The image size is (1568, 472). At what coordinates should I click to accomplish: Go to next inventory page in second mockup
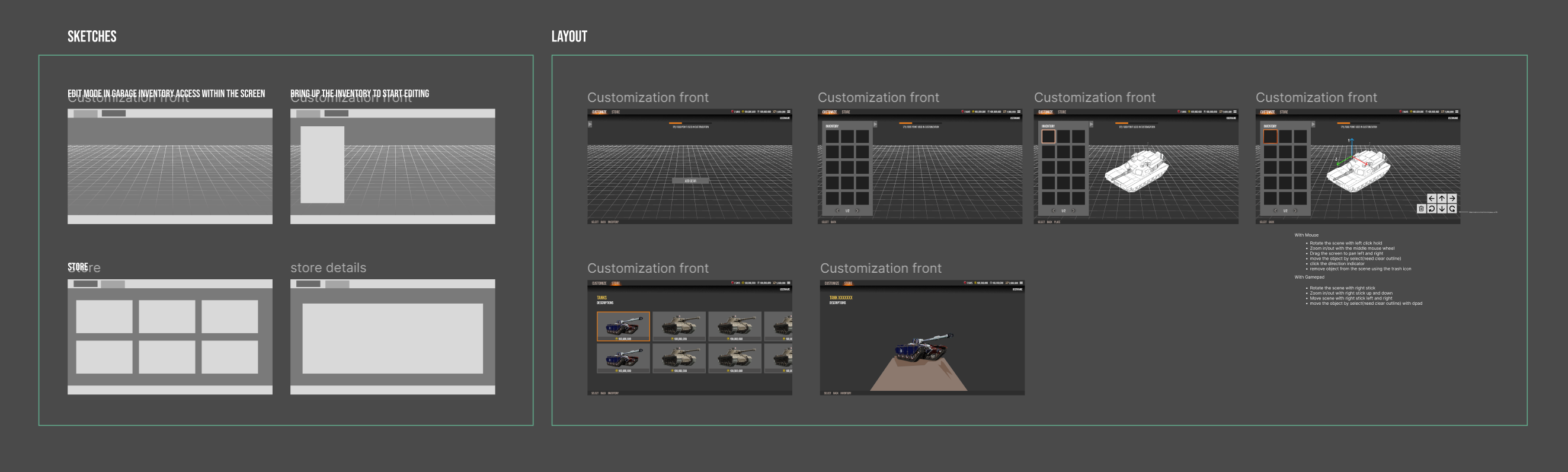[x=857, y=211]
